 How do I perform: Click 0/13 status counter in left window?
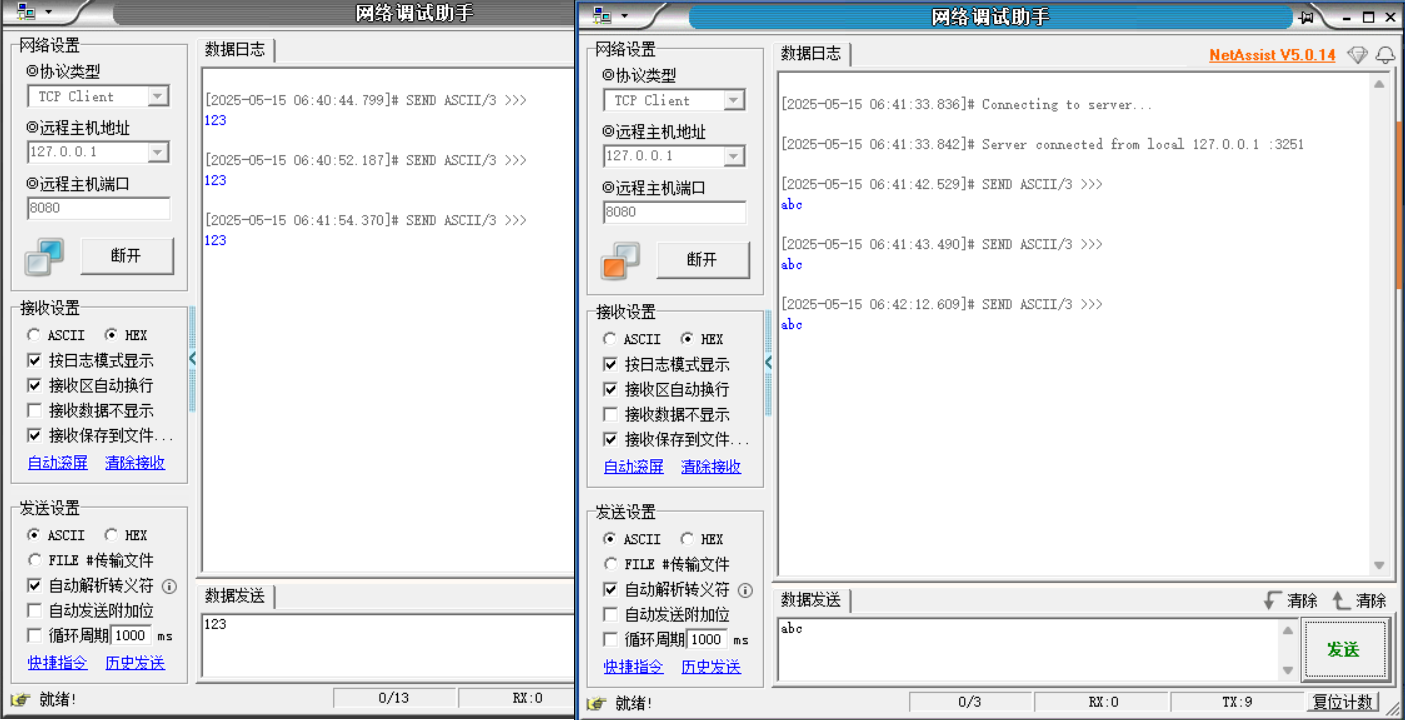pyautogui.click(x=394, y=698)
